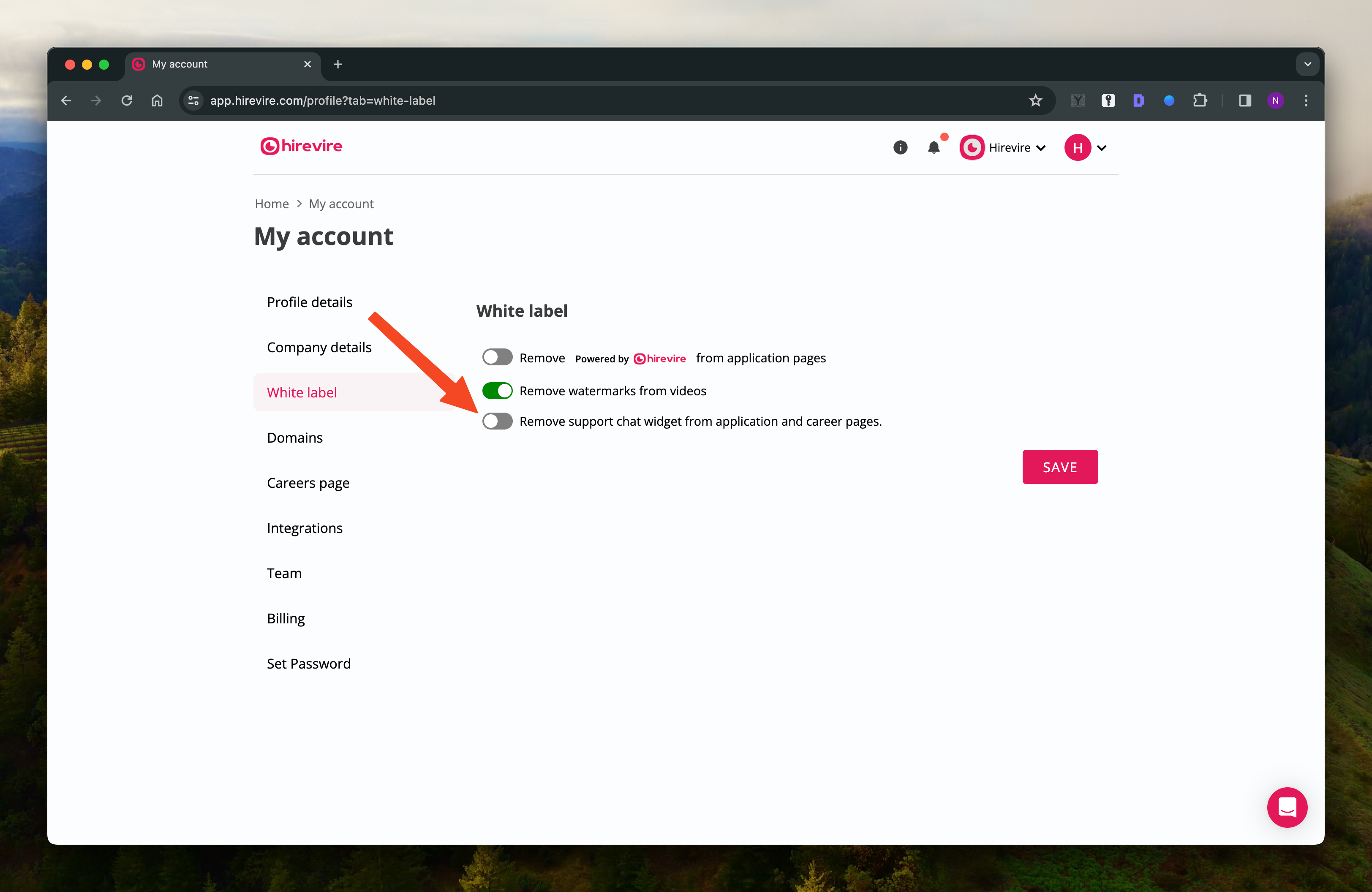The width and height of the screenshot is (1372, 892).
Task: Click the browser address bar
Action: (577, 100)
